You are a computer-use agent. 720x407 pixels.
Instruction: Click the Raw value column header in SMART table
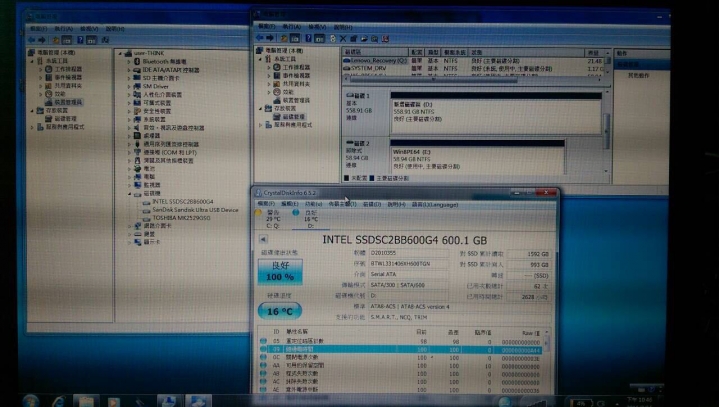(x=531, y=333)
